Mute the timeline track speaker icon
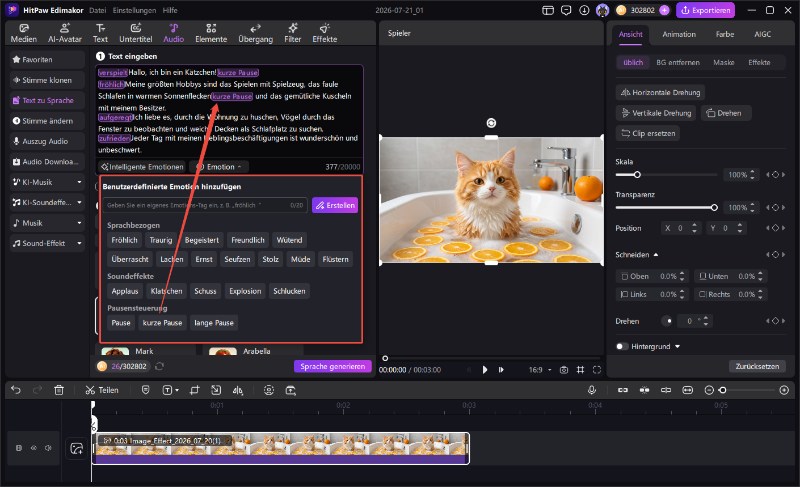 tap(48, 448)
